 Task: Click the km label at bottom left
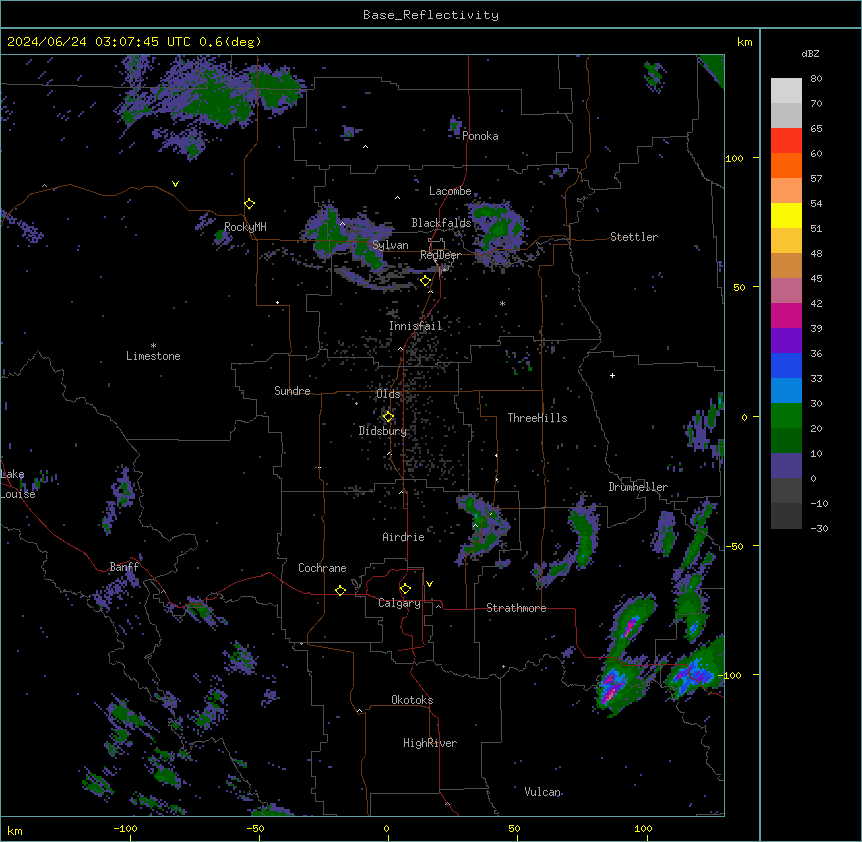14,830
